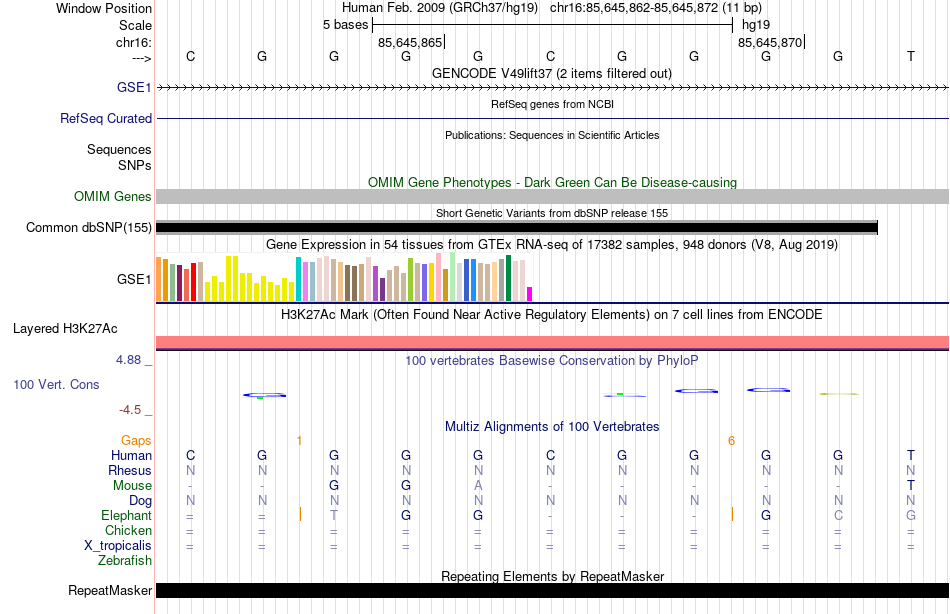Click the 4.88 conservation upper limit
Image resolution: width=950 pixels, height=614 pixels.
click(x=128, y=360)
